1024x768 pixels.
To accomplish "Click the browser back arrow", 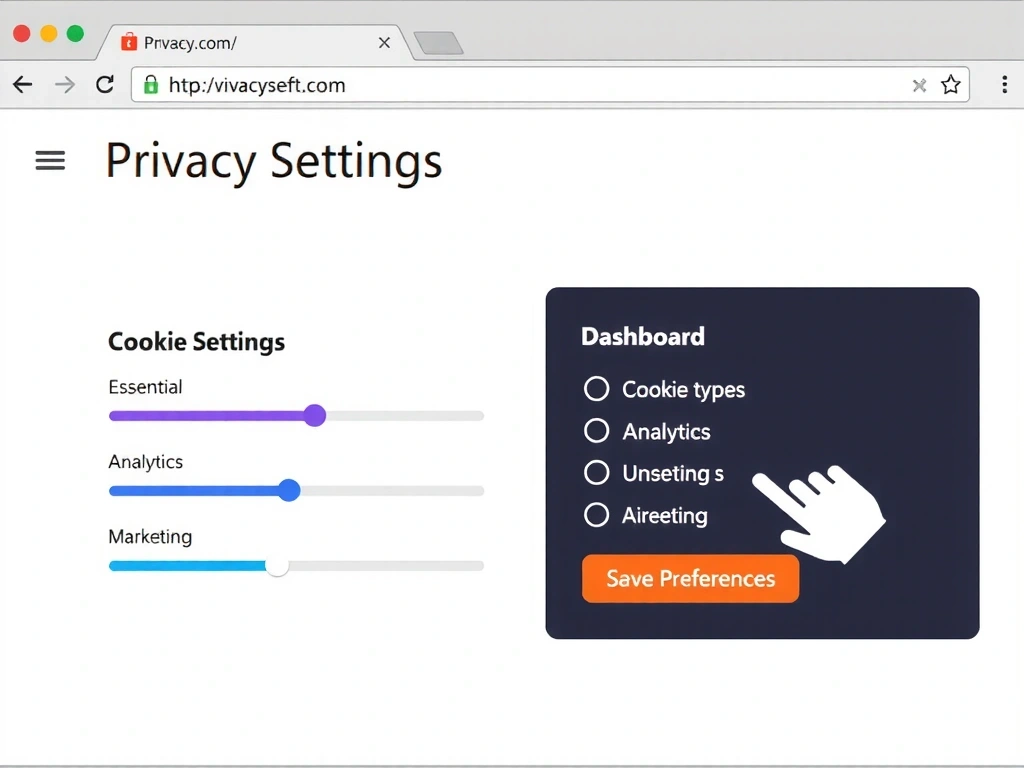I will [x=23, y=85].
